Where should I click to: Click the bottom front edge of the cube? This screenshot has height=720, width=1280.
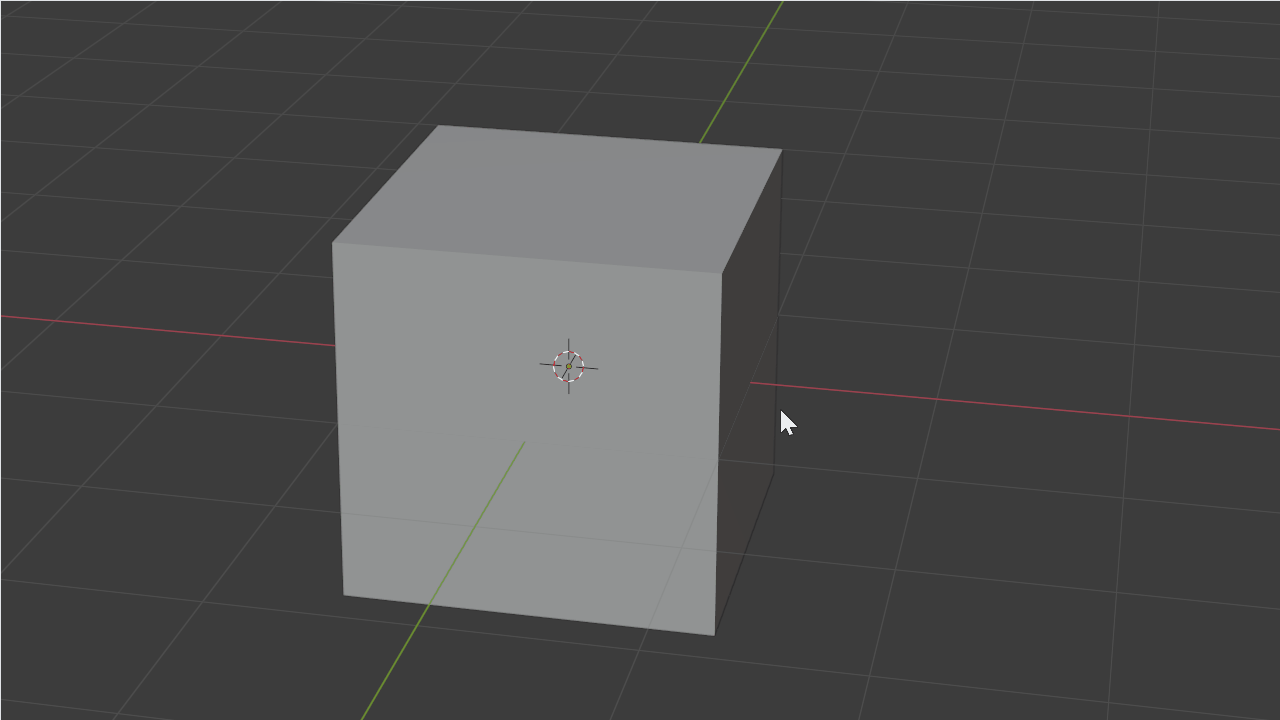pyautogui.click(x=529, y=615)
